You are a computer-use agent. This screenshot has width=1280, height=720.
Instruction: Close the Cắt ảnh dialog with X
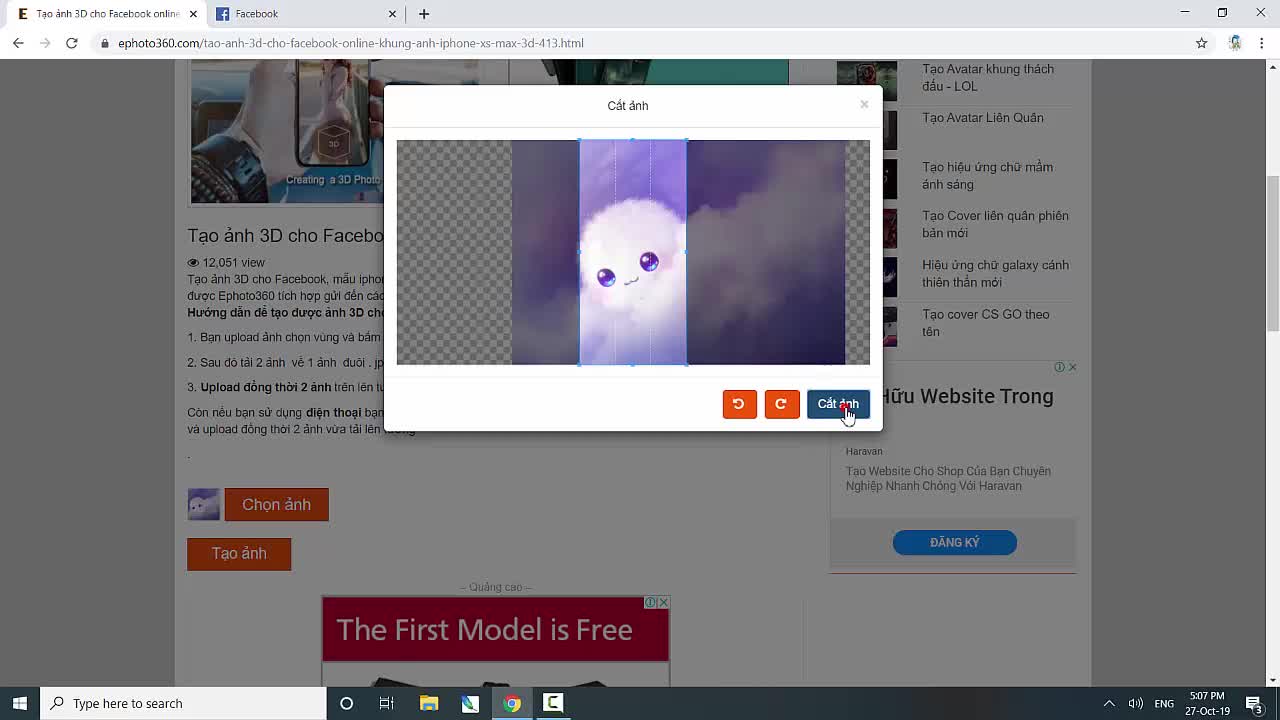pyautogui.click(x=864, y=104)
